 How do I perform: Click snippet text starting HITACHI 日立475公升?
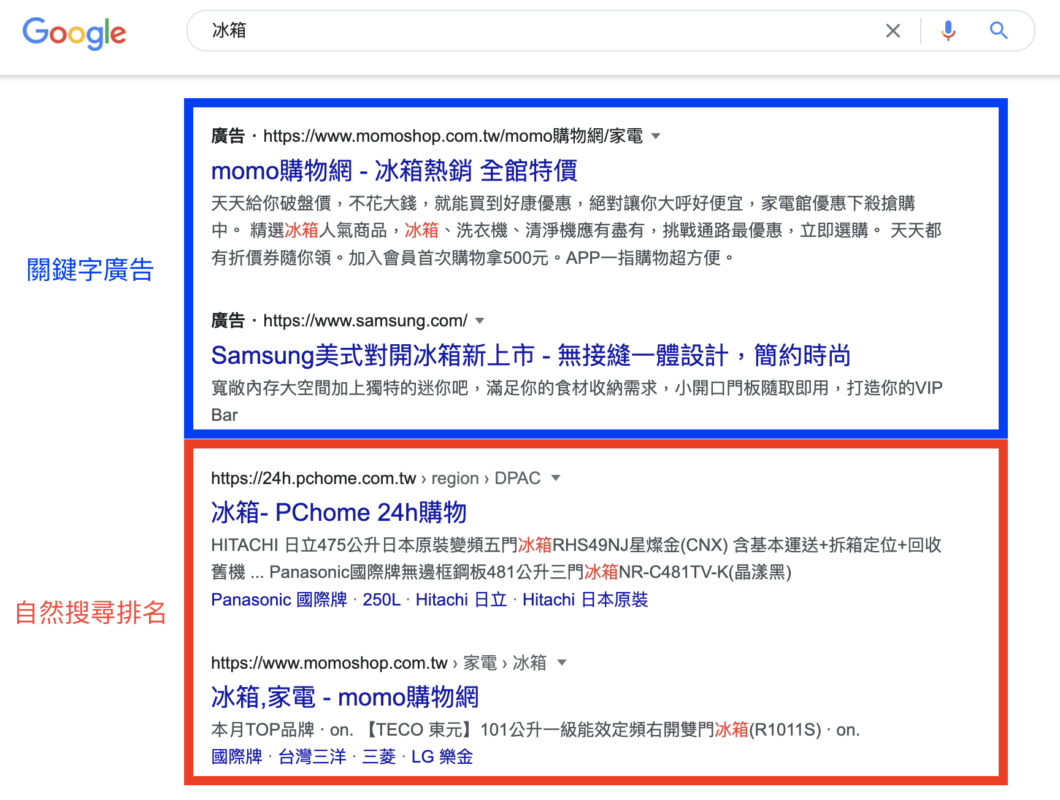tap(576, 559)
